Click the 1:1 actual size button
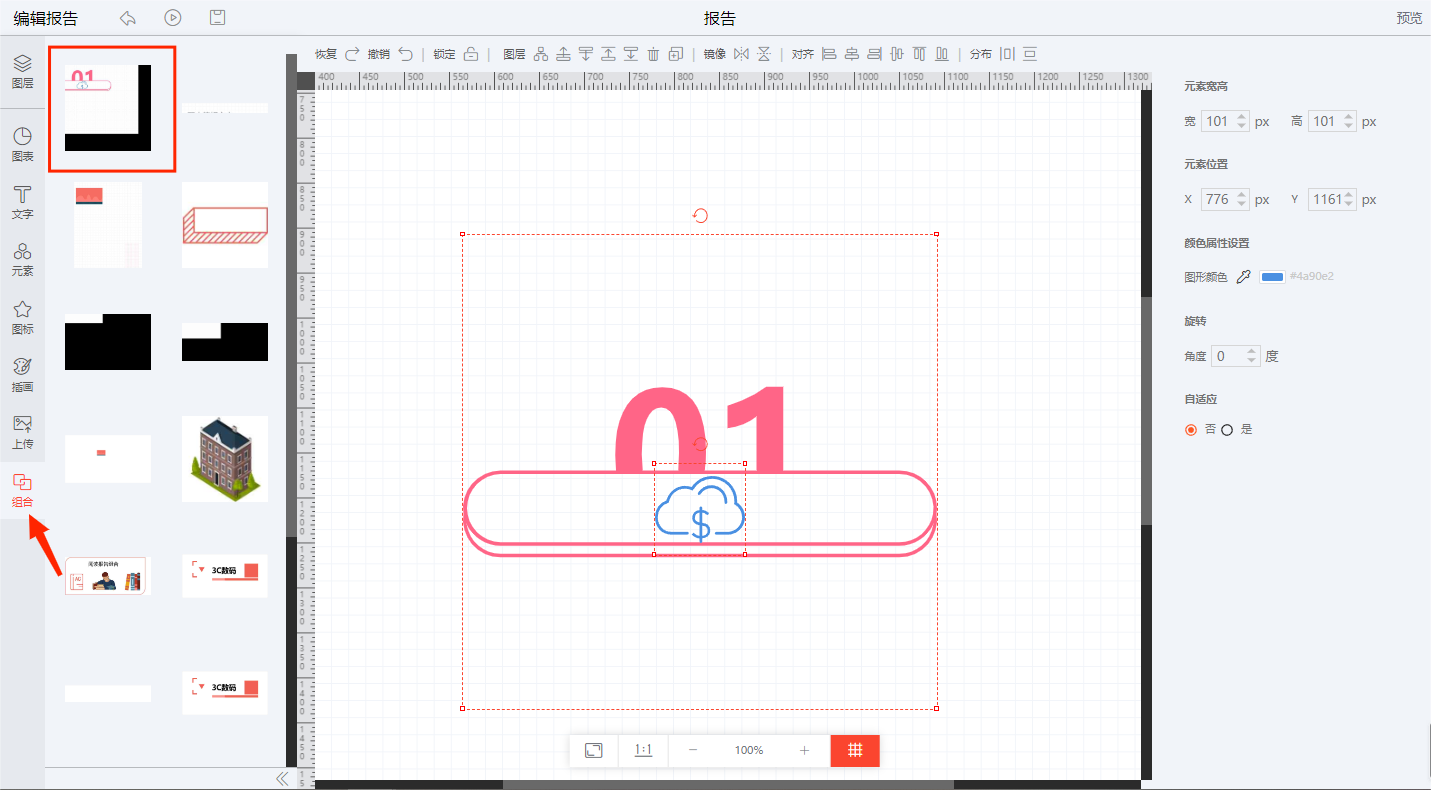 tap(643, 750)
